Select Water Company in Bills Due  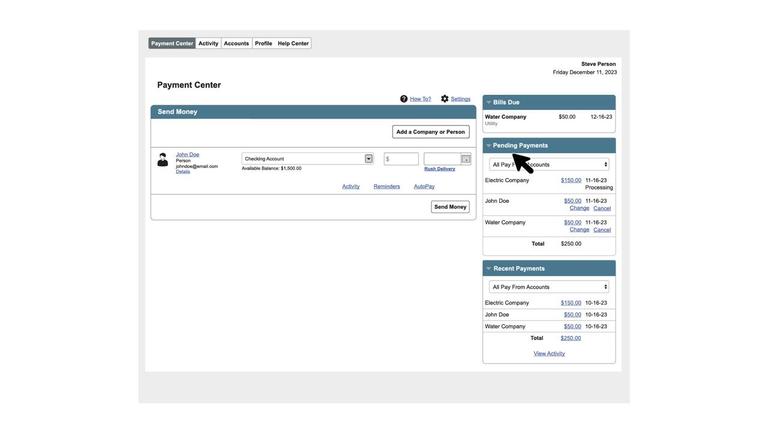pyautogui.click(x=505, y=117)
